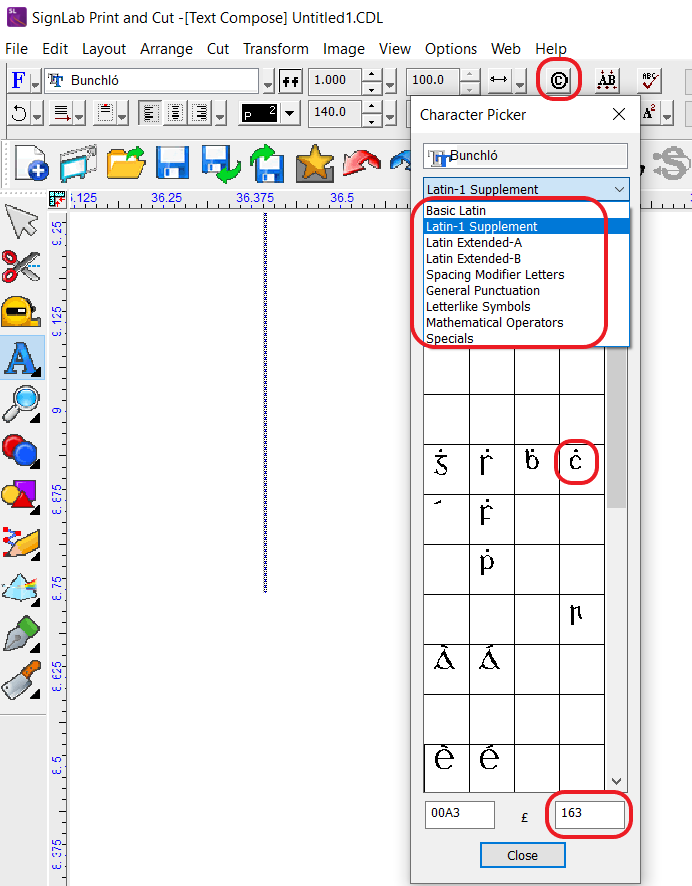Click the character grid scroll down arrow
This screenshot has width=692, height=886.
617,781
